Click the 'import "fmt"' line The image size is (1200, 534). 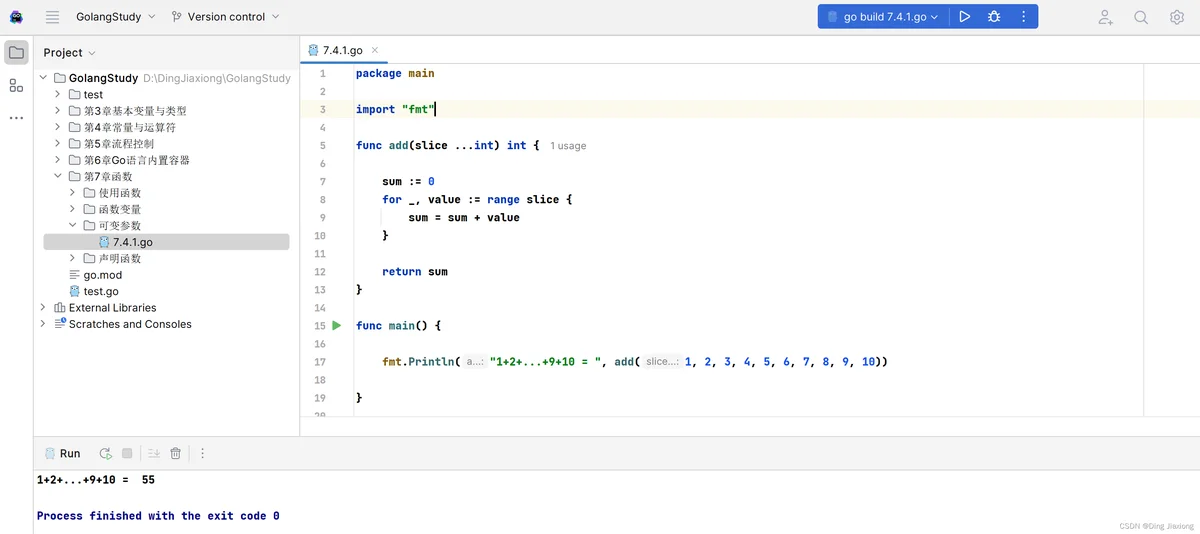[x=395, y=110]
